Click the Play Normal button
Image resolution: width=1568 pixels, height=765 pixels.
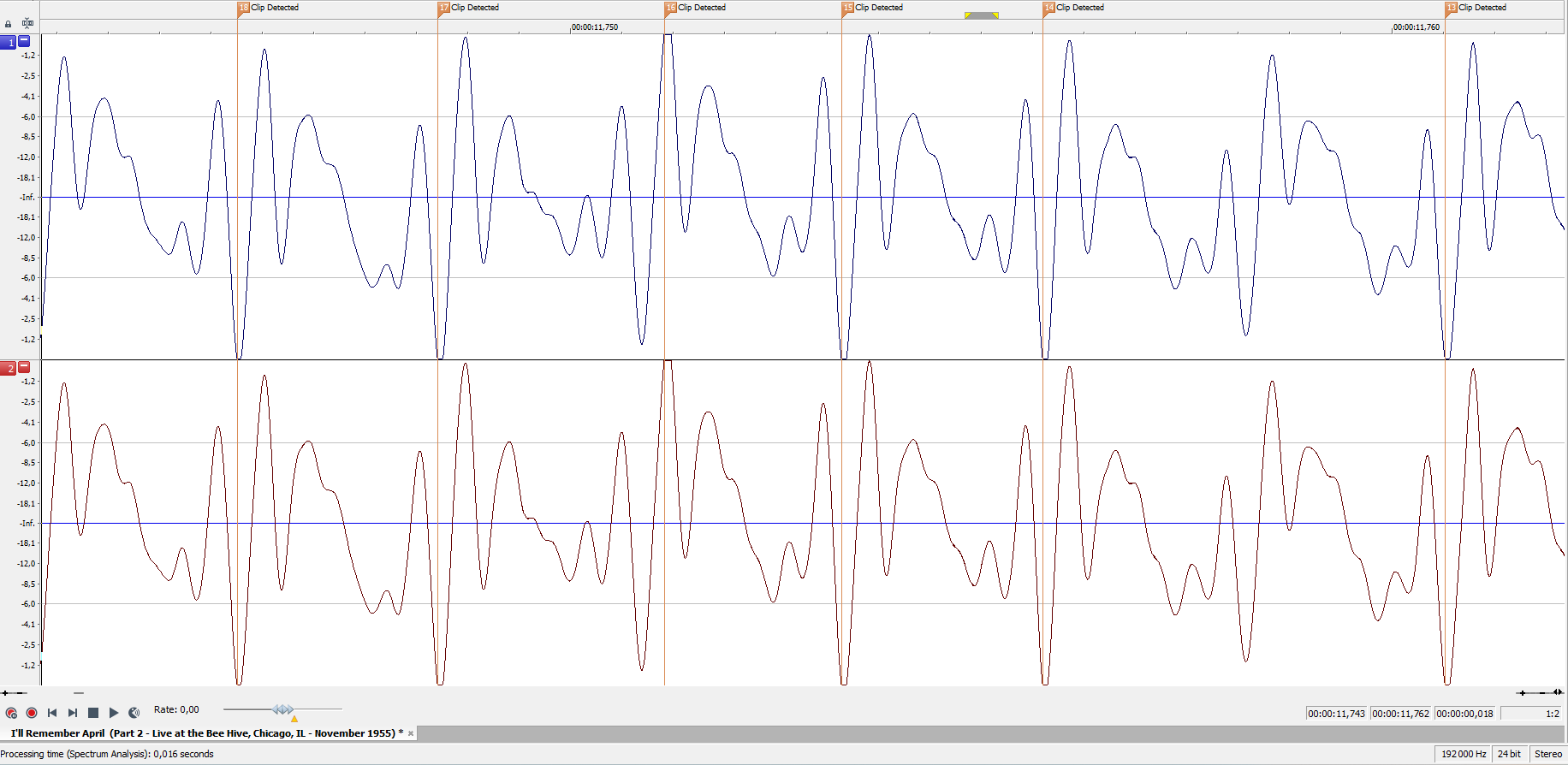[x=114, y=713]
